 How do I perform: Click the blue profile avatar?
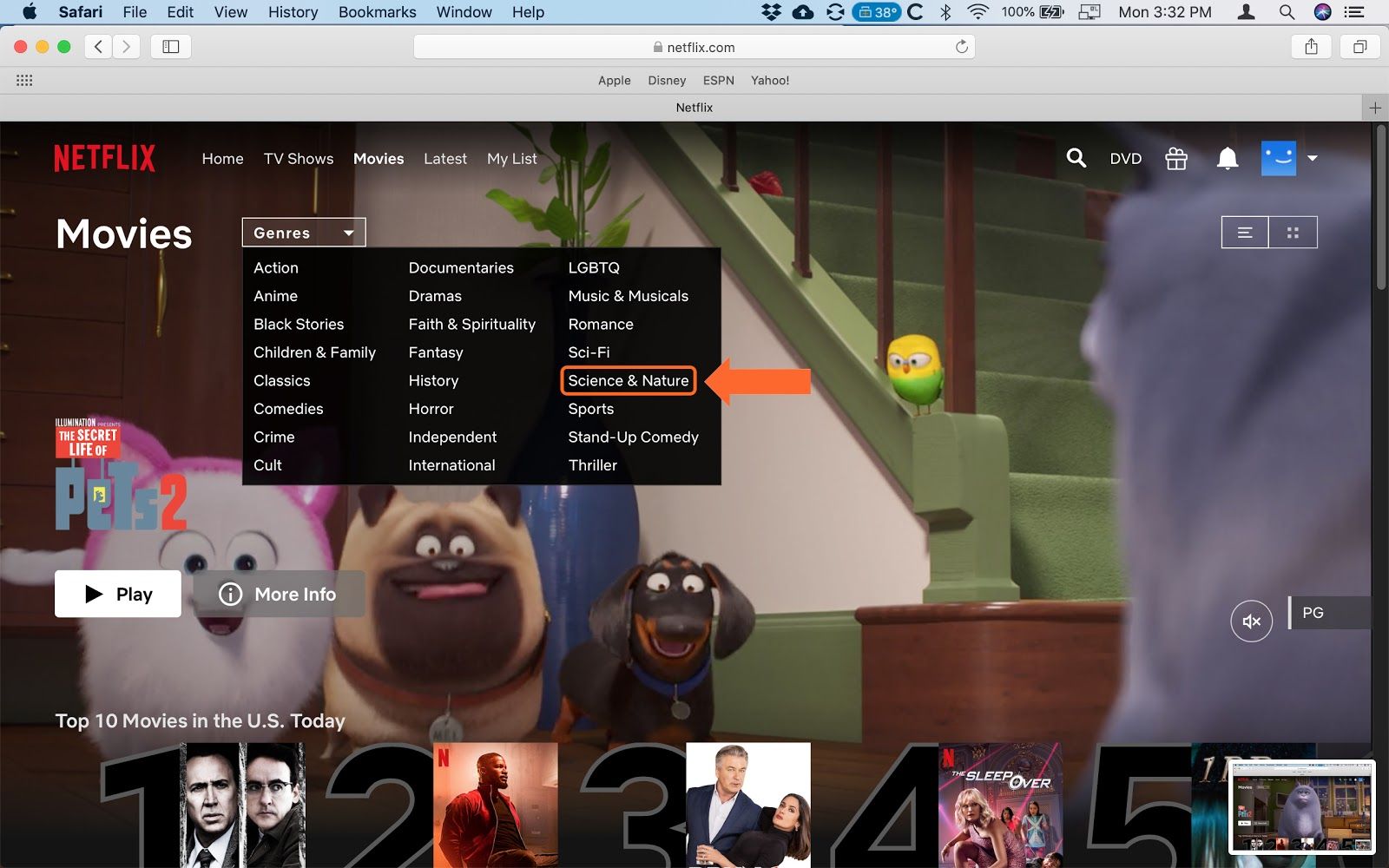pos(1278,158)
